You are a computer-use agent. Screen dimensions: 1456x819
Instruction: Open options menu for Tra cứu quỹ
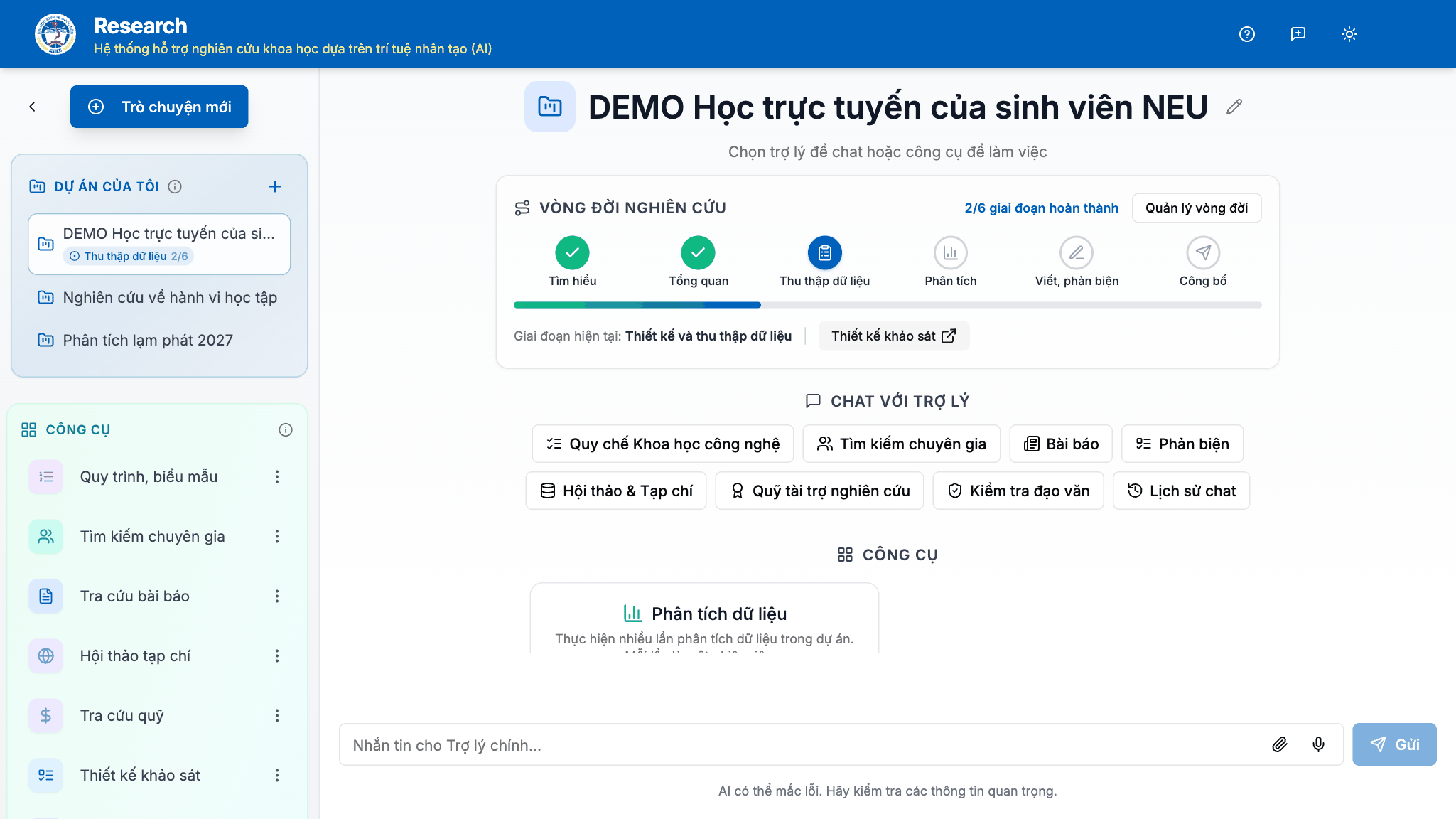tap(277, 715)
